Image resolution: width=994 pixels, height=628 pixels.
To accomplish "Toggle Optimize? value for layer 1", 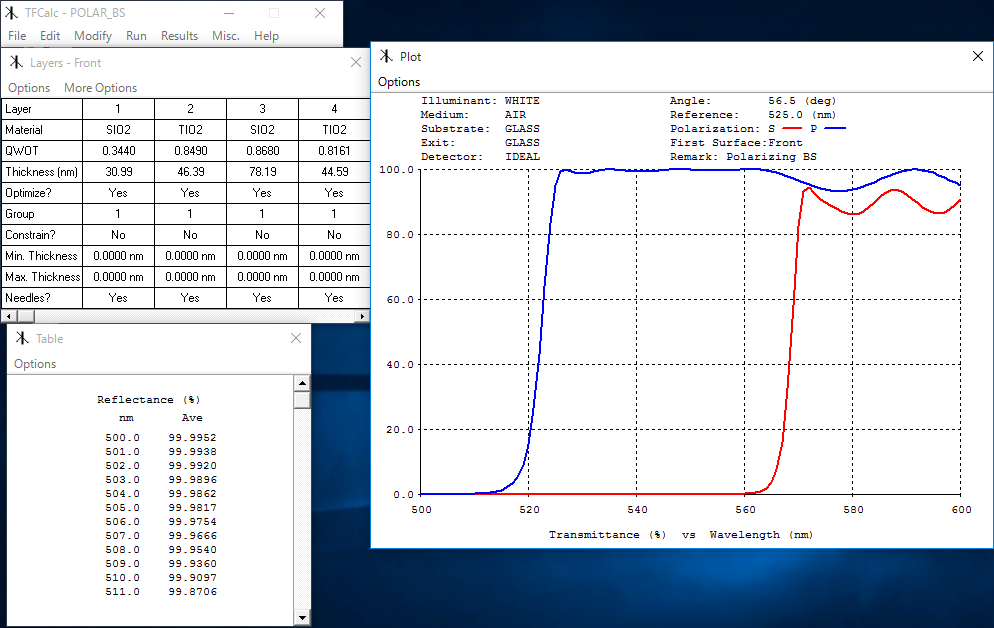I will coord(118,193).
